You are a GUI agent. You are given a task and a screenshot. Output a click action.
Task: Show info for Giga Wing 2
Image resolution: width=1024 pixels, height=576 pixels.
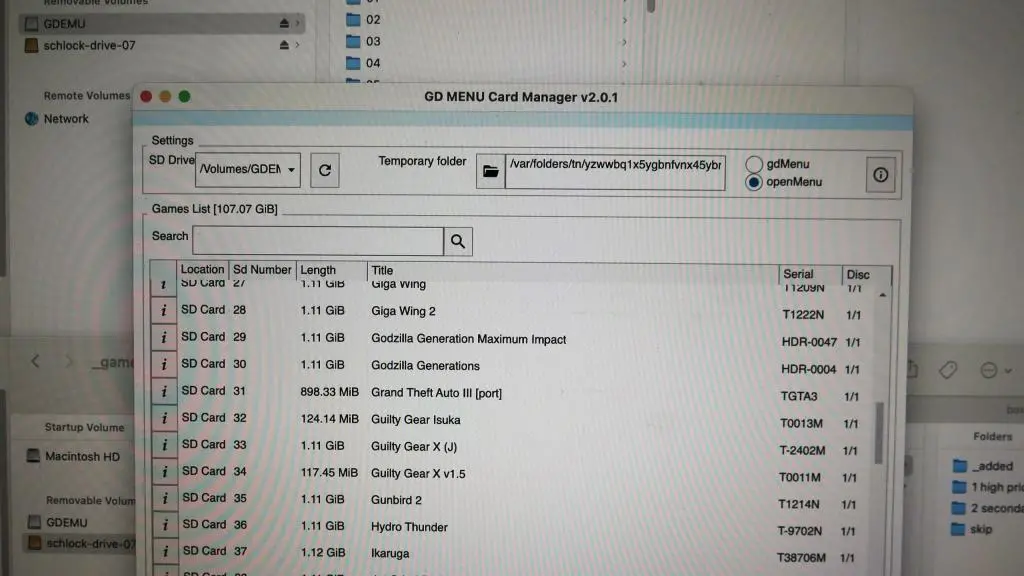point(164,310)
